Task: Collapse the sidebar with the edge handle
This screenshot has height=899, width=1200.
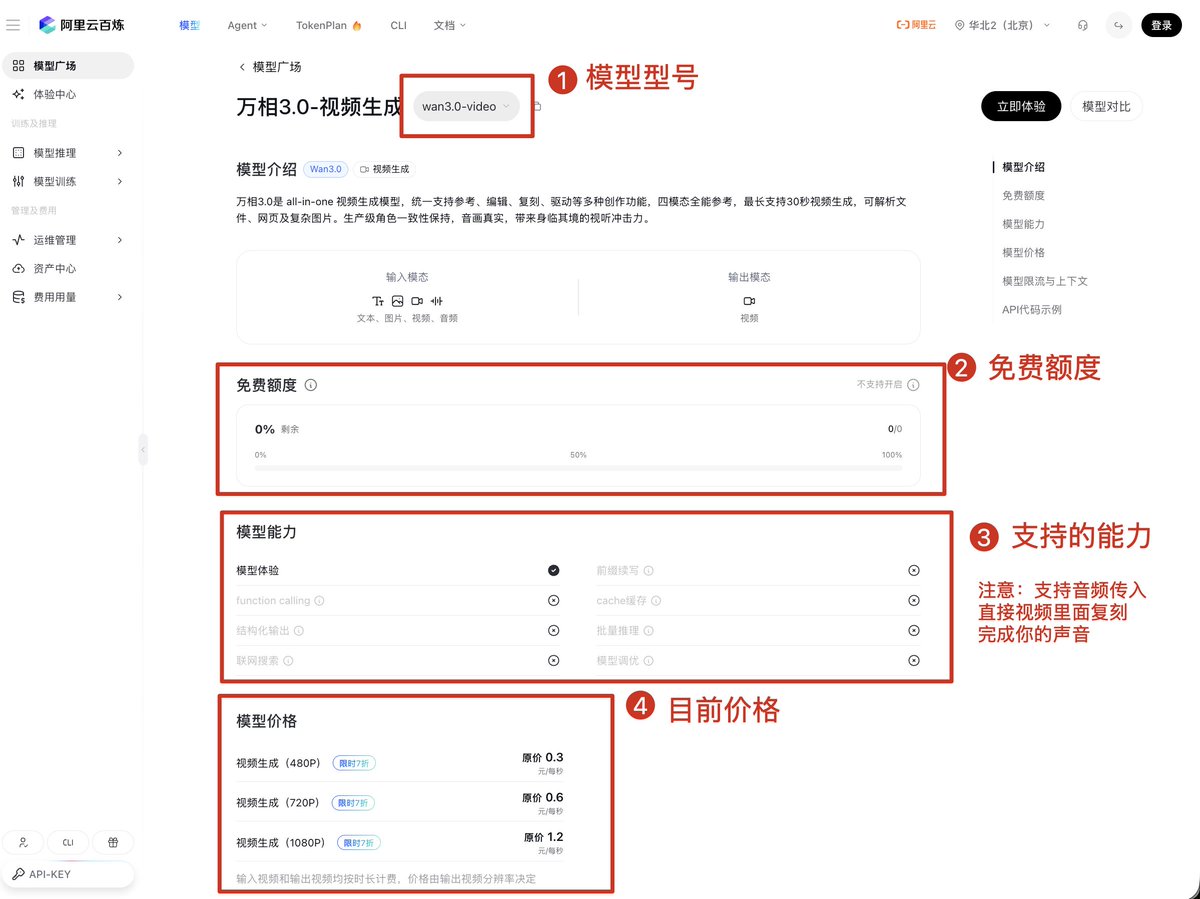Action: coord(142,450)
